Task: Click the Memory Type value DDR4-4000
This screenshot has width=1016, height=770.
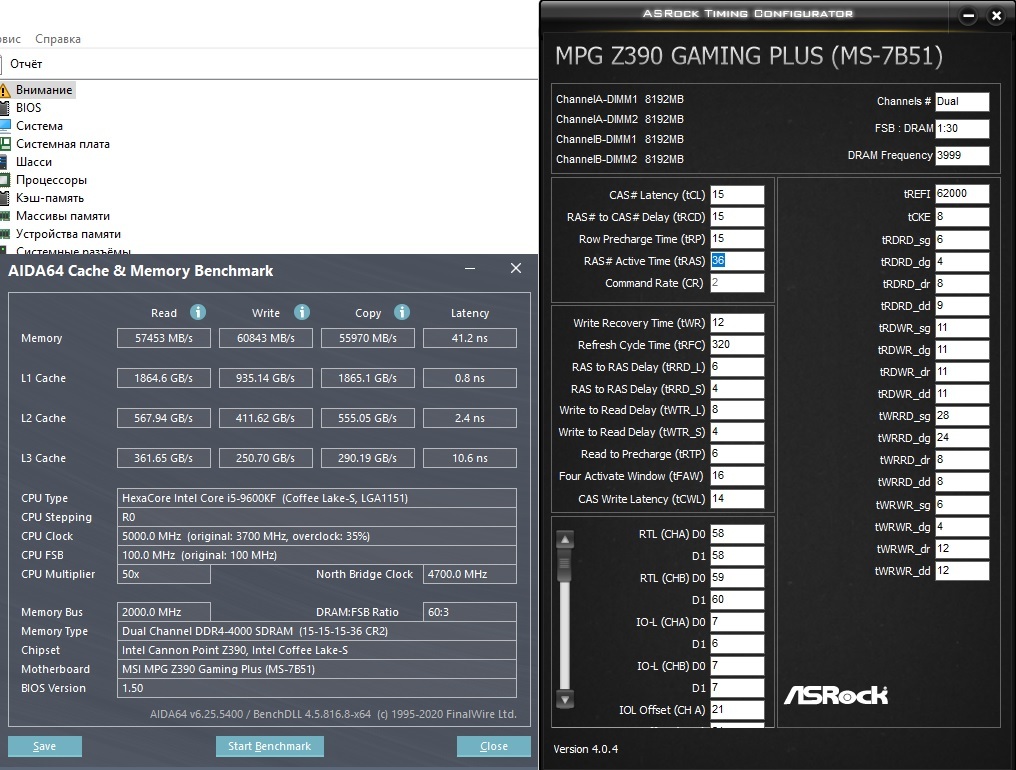Action: 317,631
